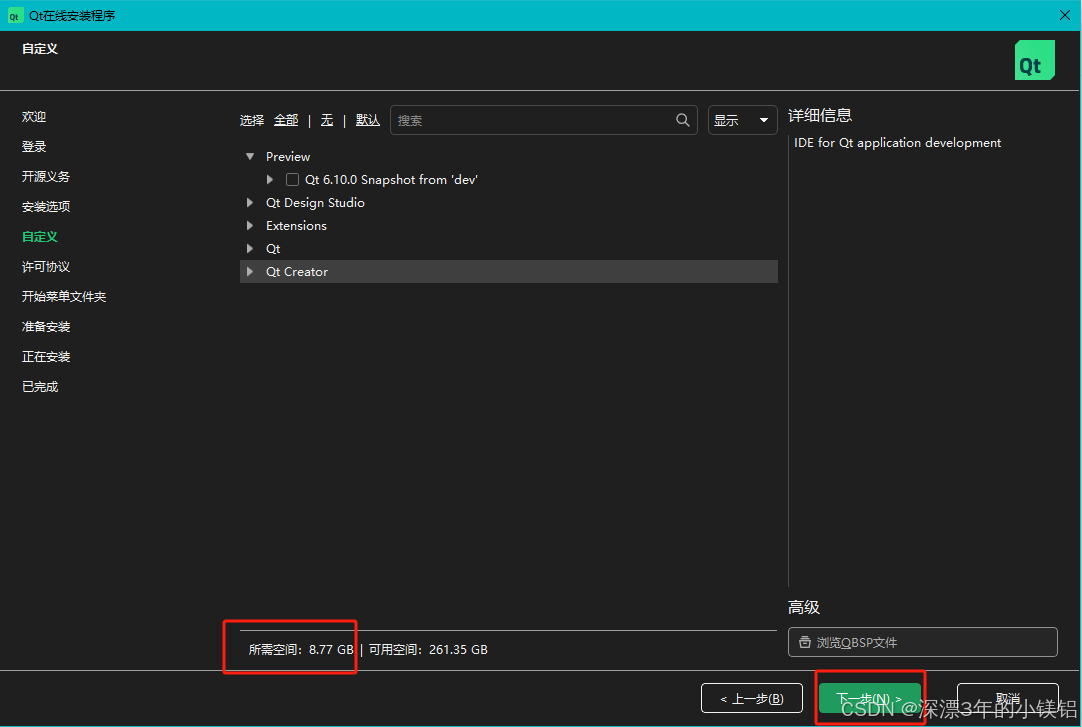Select Qt 6.10.0 Snapshot from 'dev' row
1082x727 pixels.
click(x=391, y=179)
